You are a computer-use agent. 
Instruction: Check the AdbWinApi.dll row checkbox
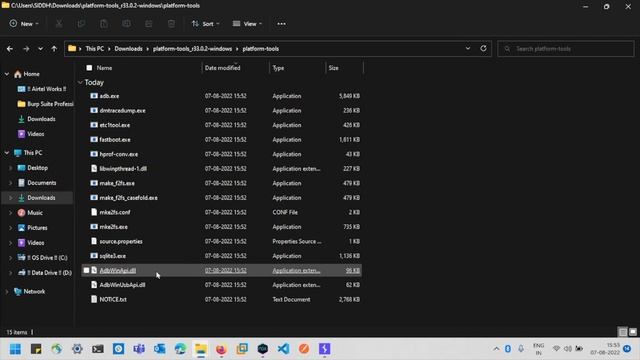(86, 270)
